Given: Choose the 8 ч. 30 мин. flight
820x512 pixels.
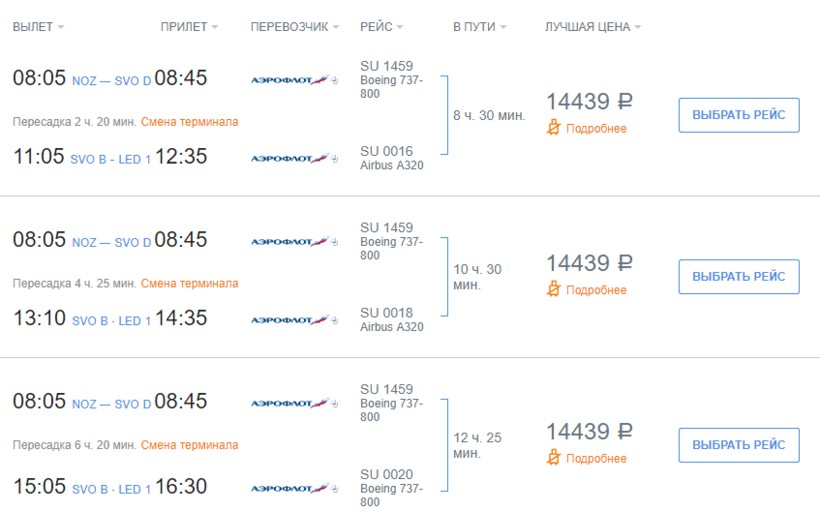Looking at the screenshot, I should pos(738,115).
